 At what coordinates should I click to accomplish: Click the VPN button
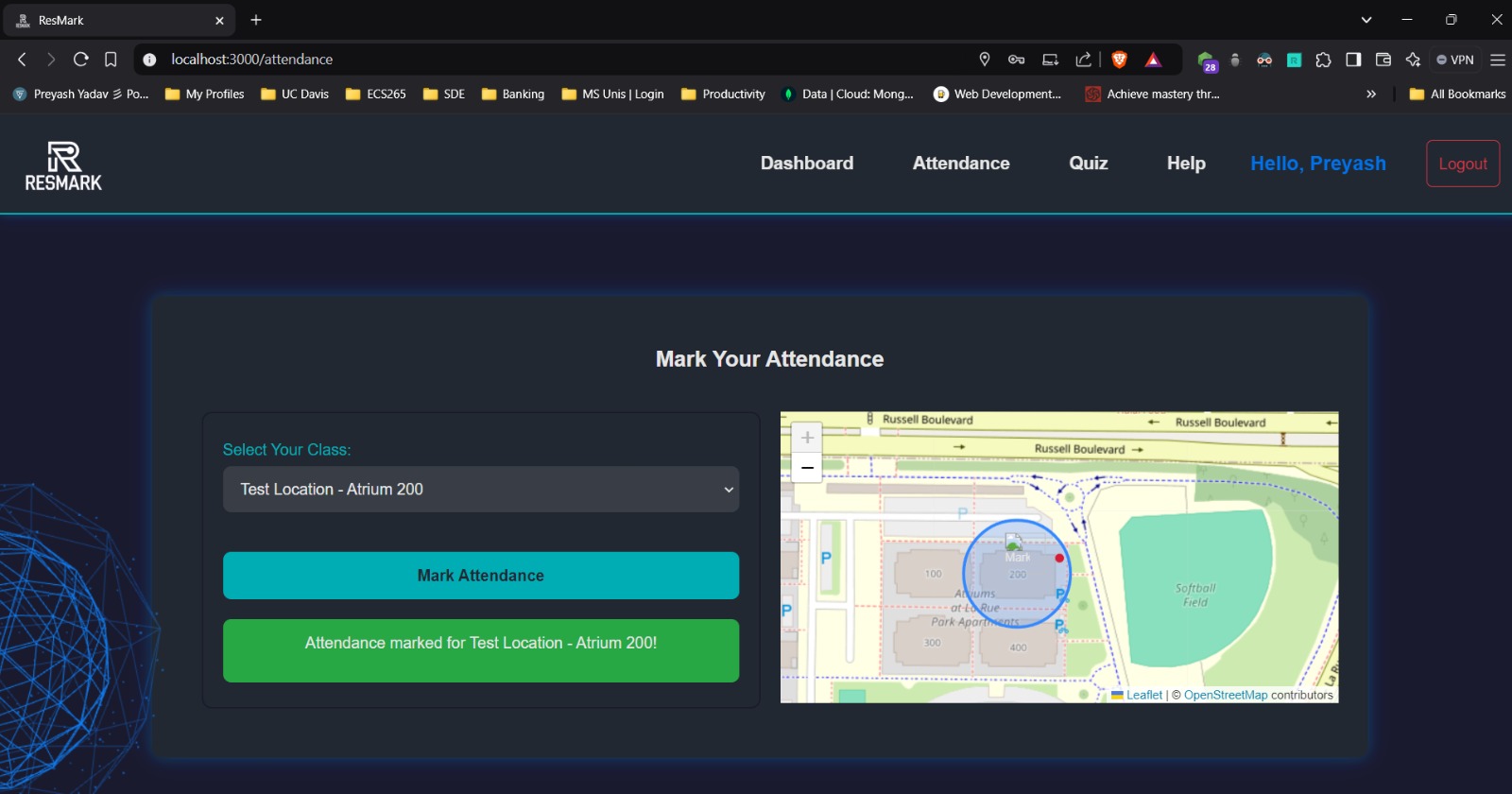(1455, 60)
